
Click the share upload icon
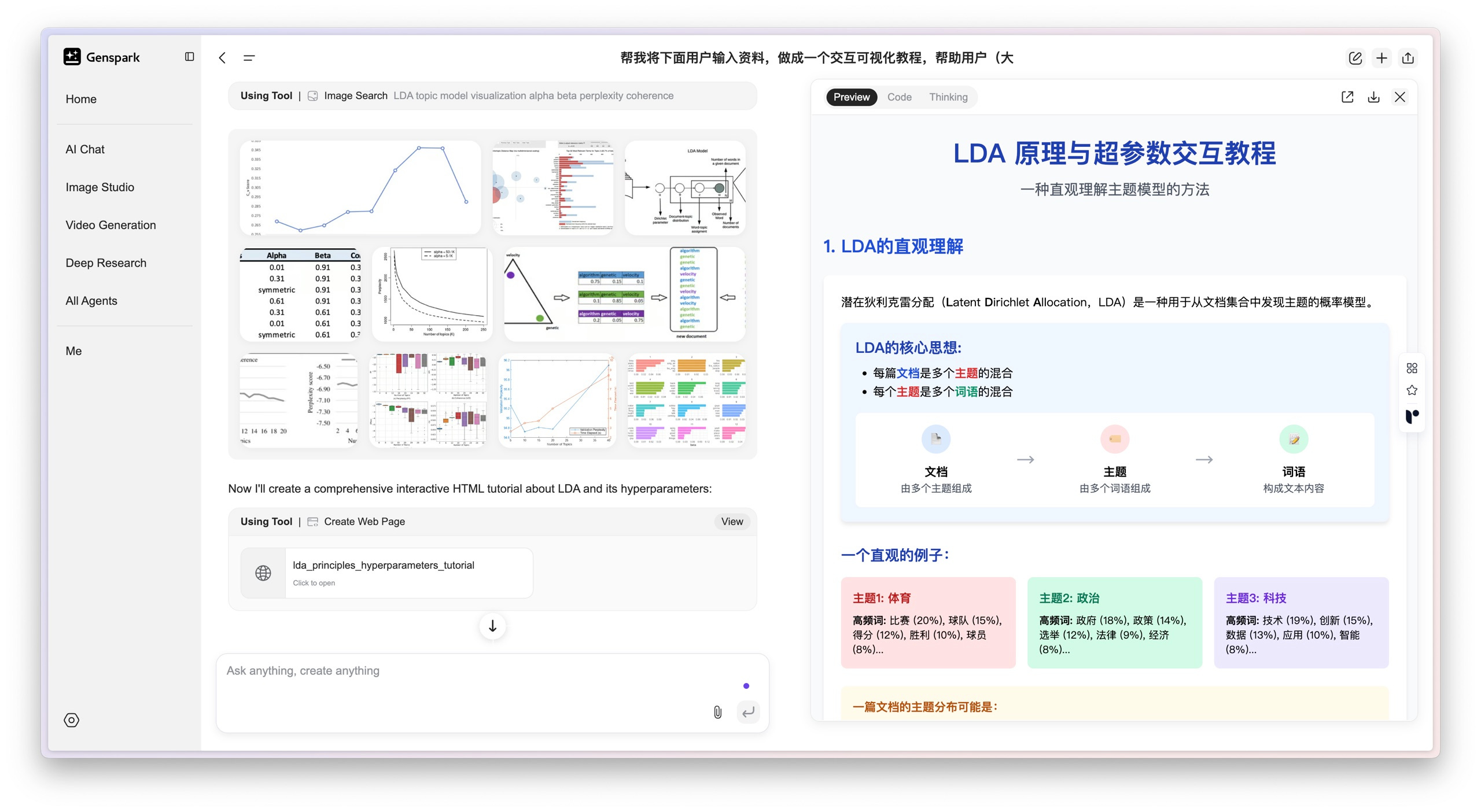tap(1408, 58)
